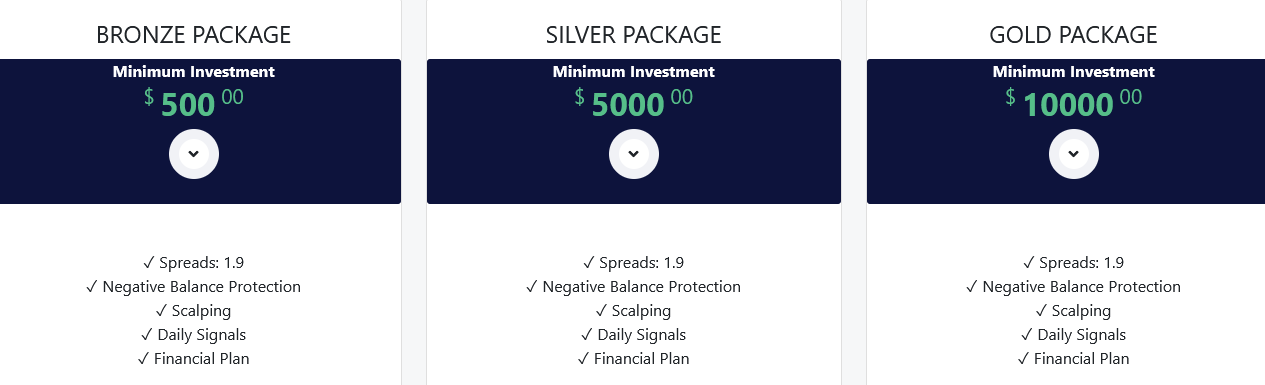Screen dimensions: 1265x385
Task: Click Financial Plan under Silver Package
Action: point(634,359)
